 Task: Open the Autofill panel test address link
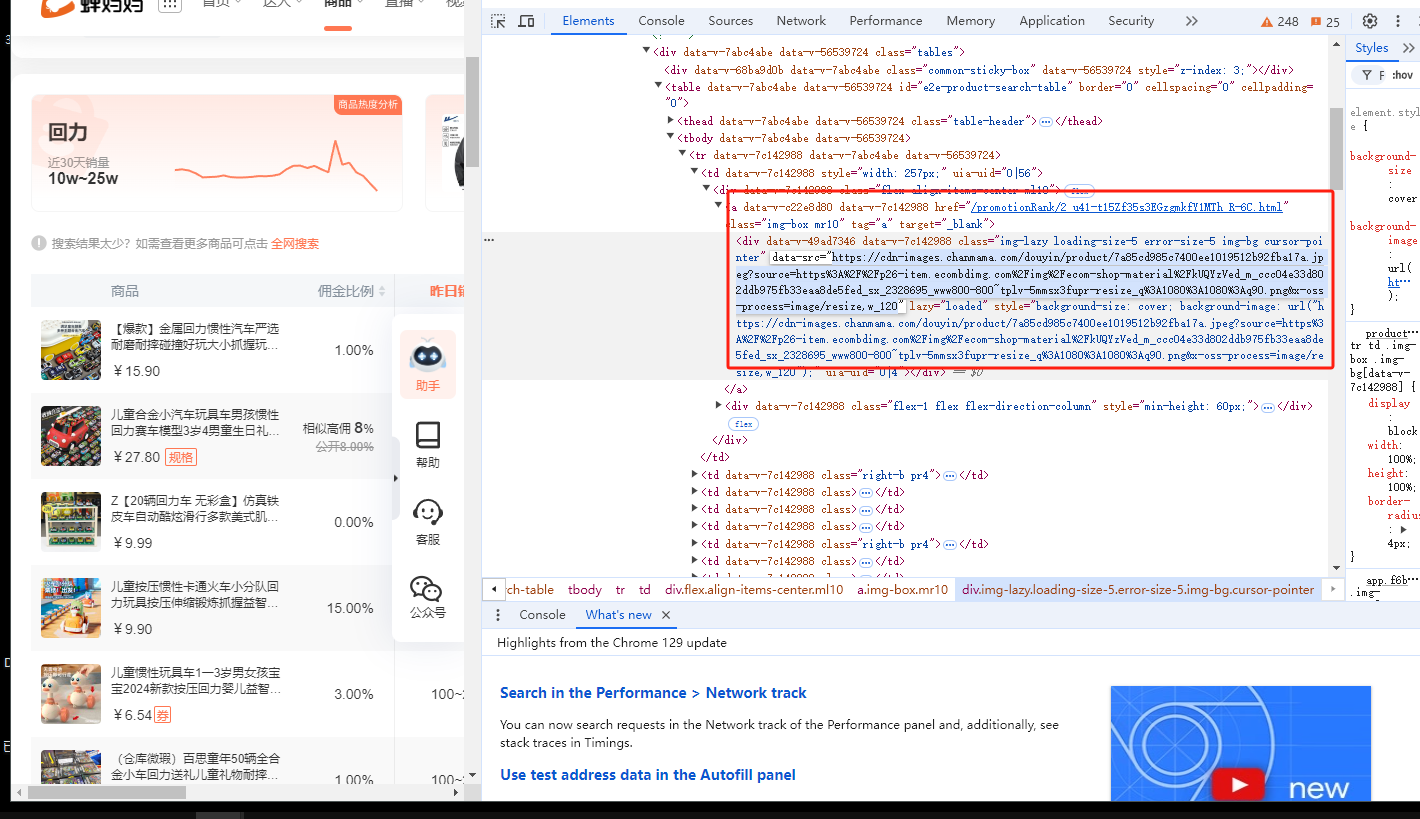[647, 774]
